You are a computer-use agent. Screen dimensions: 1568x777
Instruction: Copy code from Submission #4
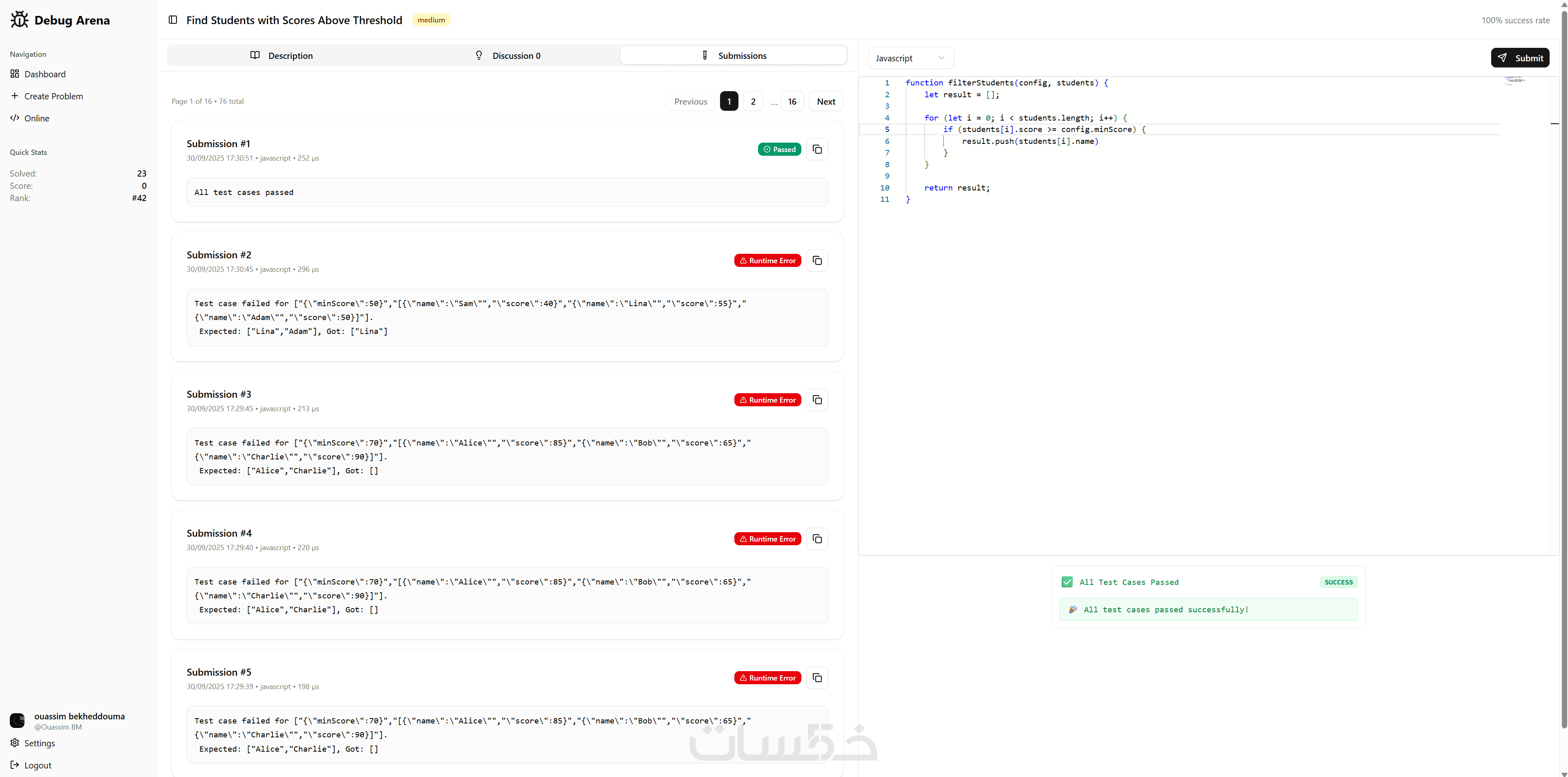point(817,539)
